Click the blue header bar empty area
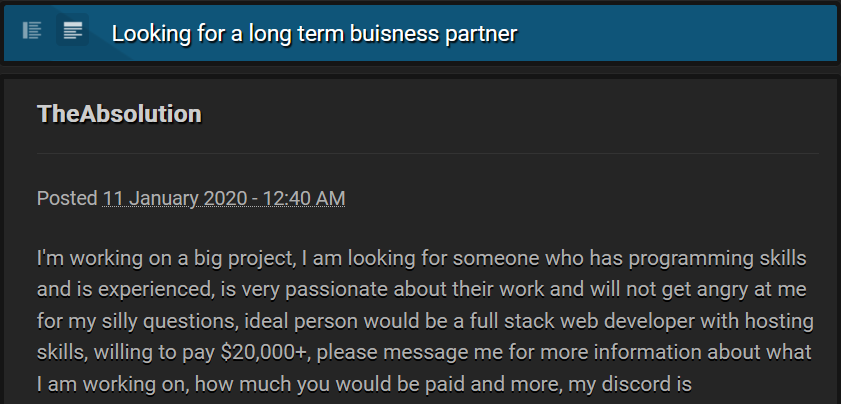The width and height of the screenshot is (841, 404). point(676,33)
